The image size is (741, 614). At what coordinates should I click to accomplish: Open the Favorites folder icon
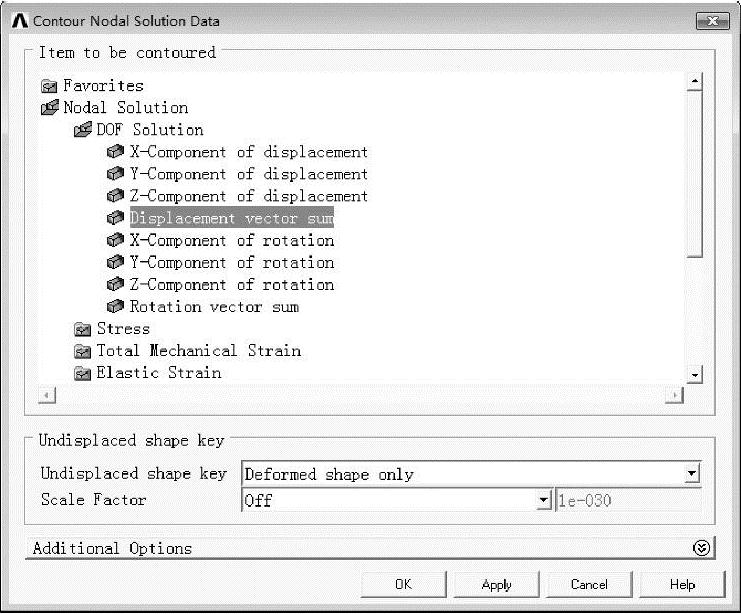(x=49, y=86)
